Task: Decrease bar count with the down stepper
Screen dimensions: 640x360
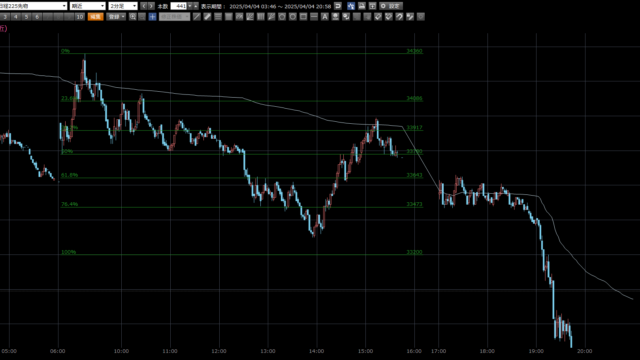Action: [190, 6]
